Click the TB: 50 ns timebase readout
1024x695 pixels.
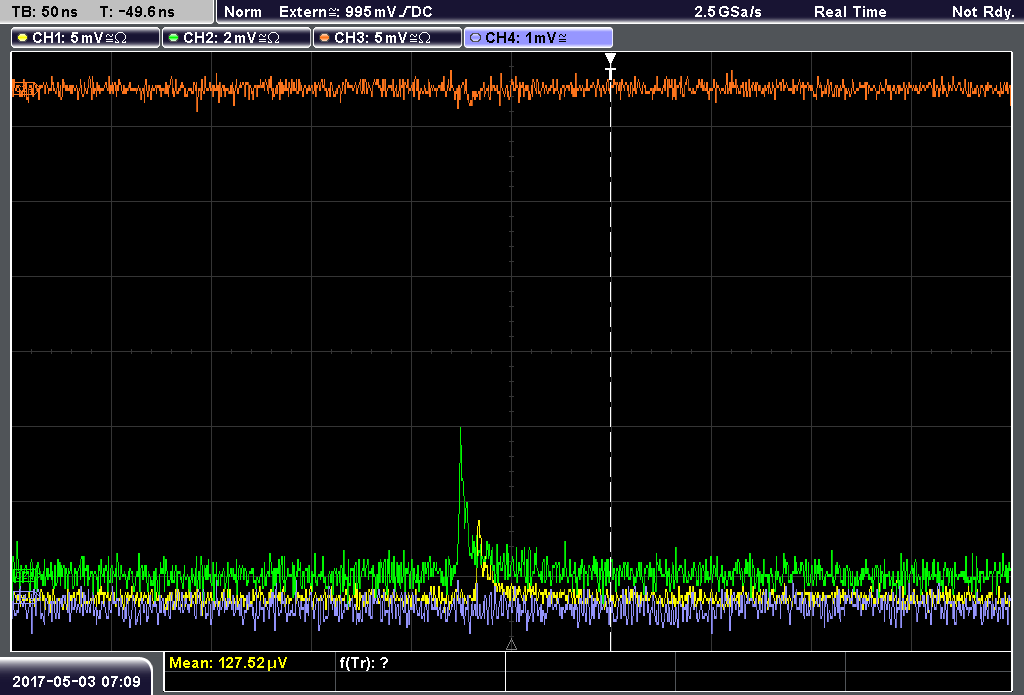[44, 12]
